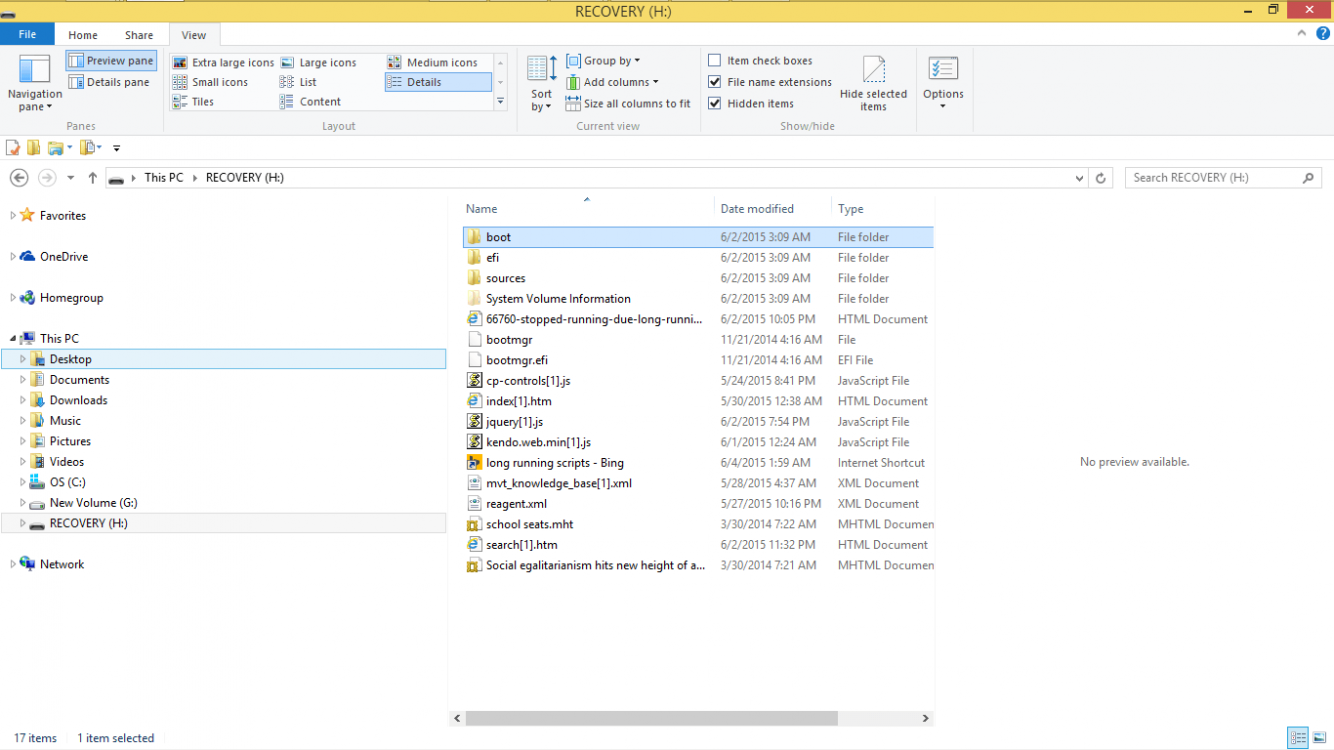Switch to large thumbnails via status bar icon

[x=1319, y=738]
